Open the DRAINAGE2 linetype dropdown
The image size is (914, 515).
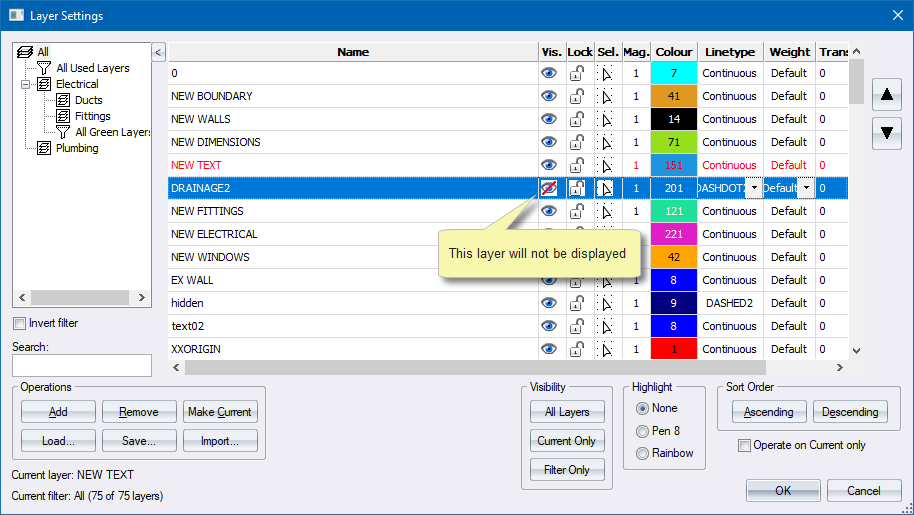(x=753, y=188)
